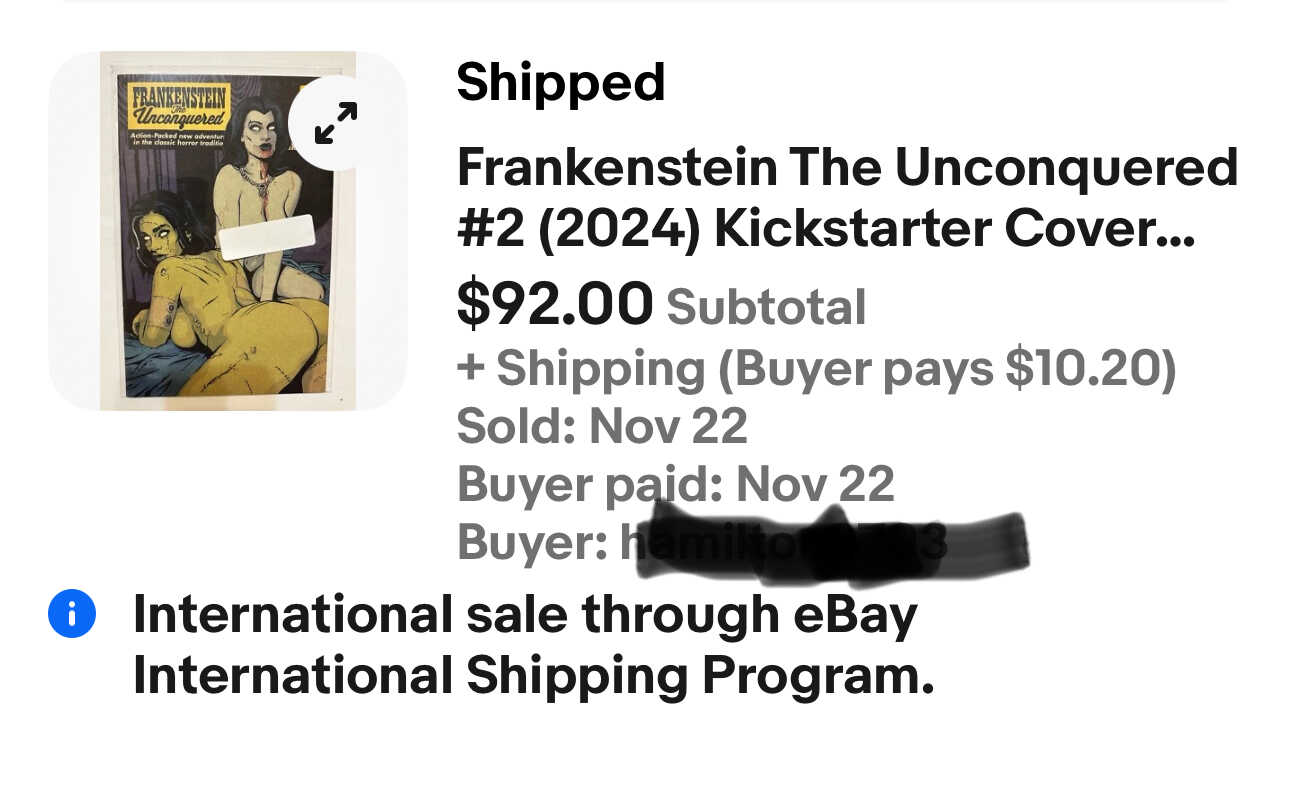The width and height of the screenshot is (1290, 801).
Task: Click the Buyer paid: Nov 22 line
Action: (675, 485)
